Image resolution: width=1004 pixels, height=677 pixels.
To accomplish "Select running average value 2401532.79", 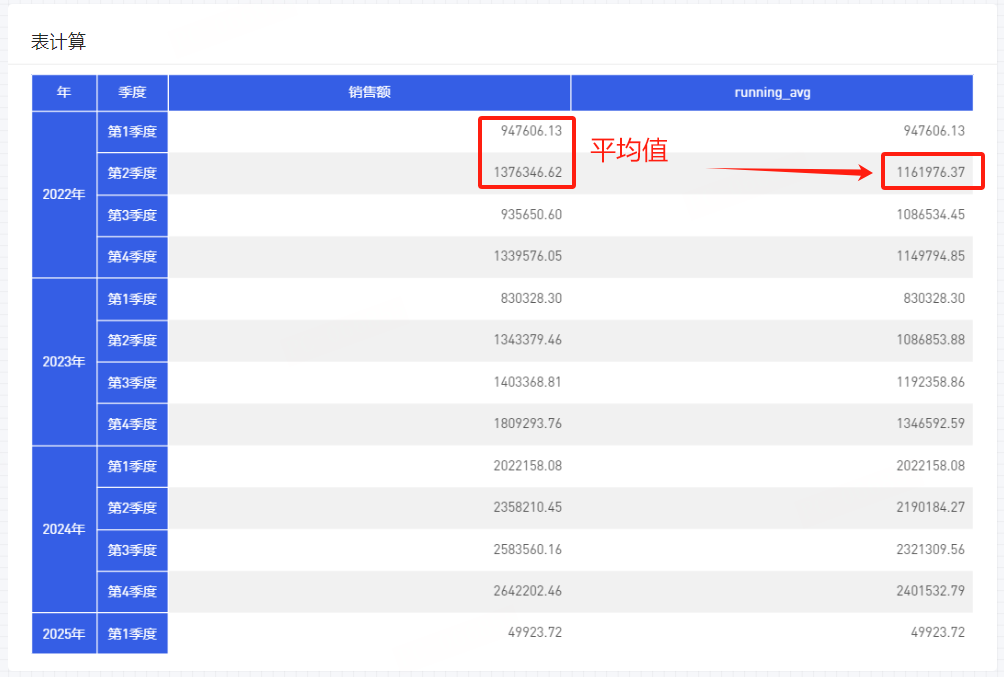I will pos(930,591).
